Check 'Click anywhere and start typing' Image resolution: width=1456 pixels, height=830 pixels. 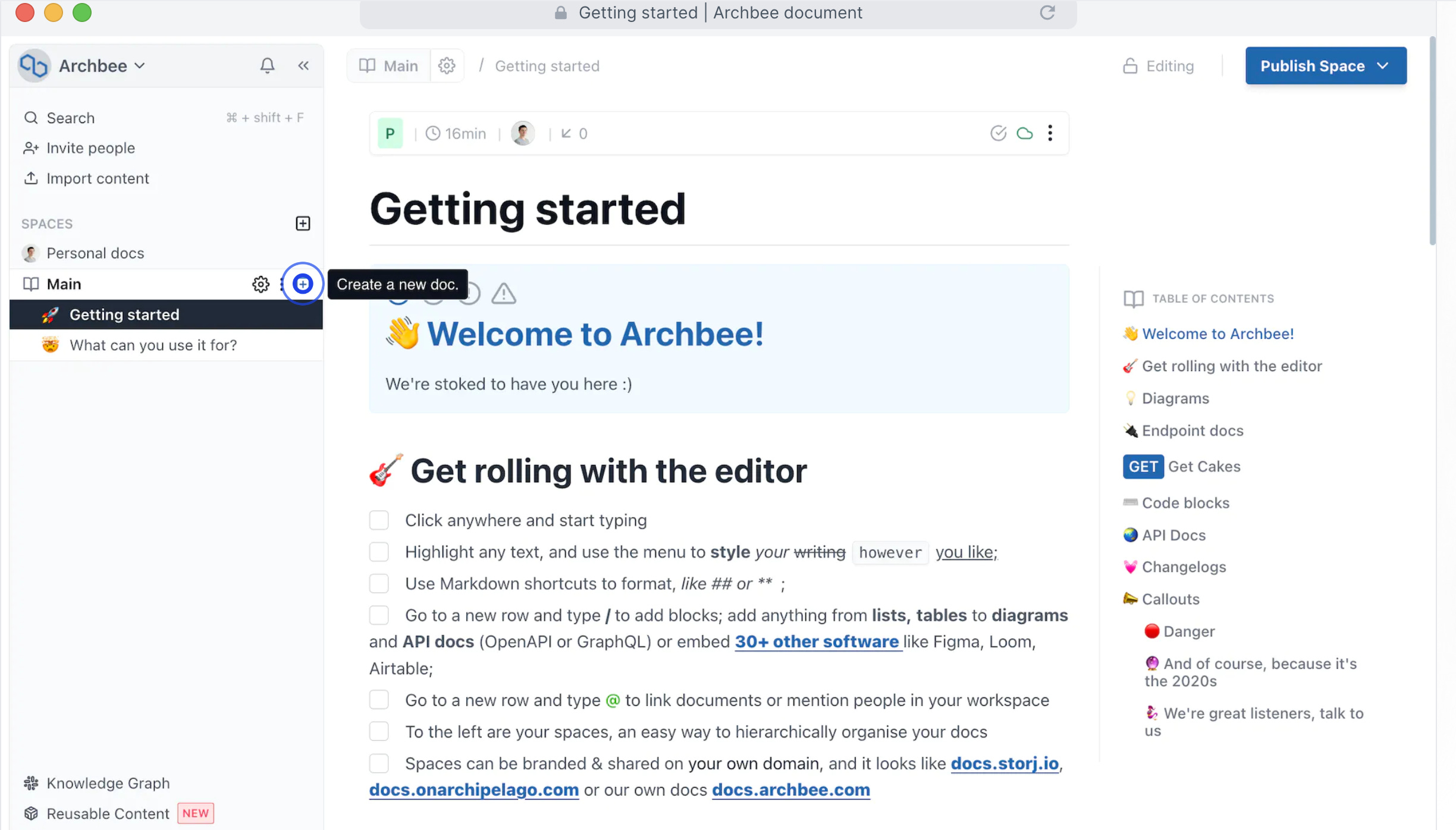(379, 520)
